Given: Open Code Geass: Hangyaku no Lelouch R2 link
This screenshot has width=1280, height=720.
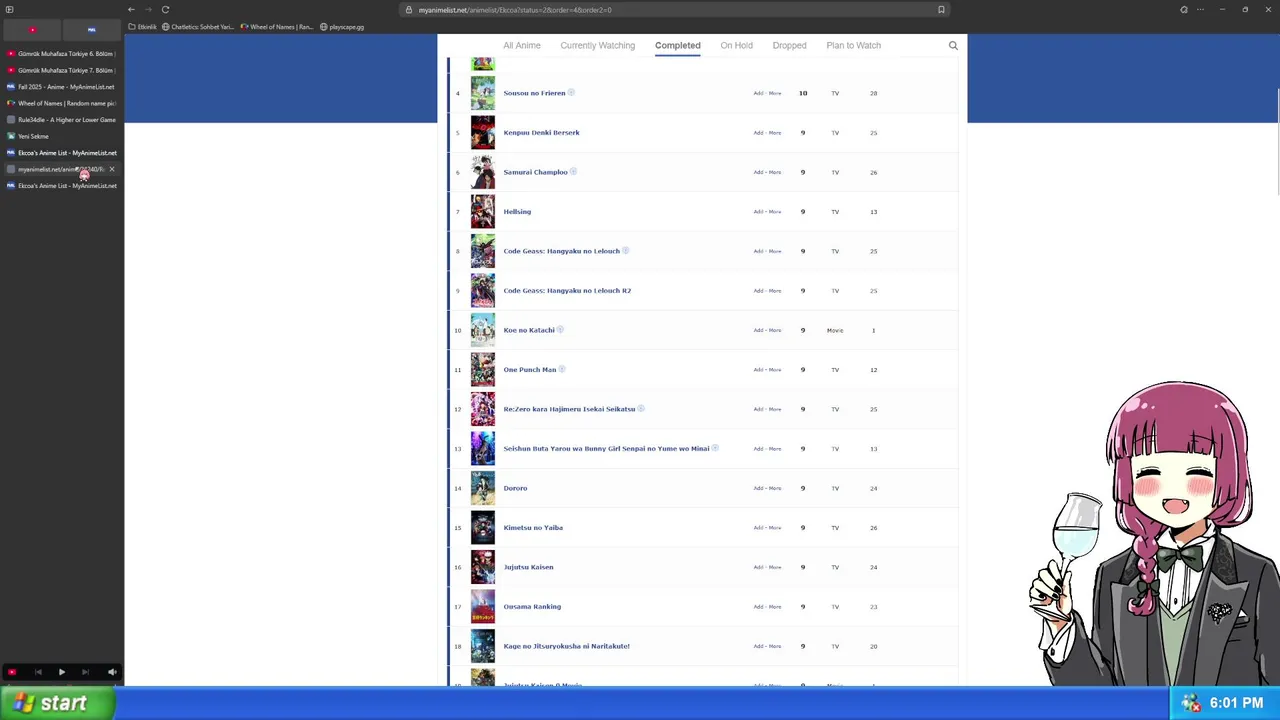Looking at the screenshot, I should coord(567,291).
